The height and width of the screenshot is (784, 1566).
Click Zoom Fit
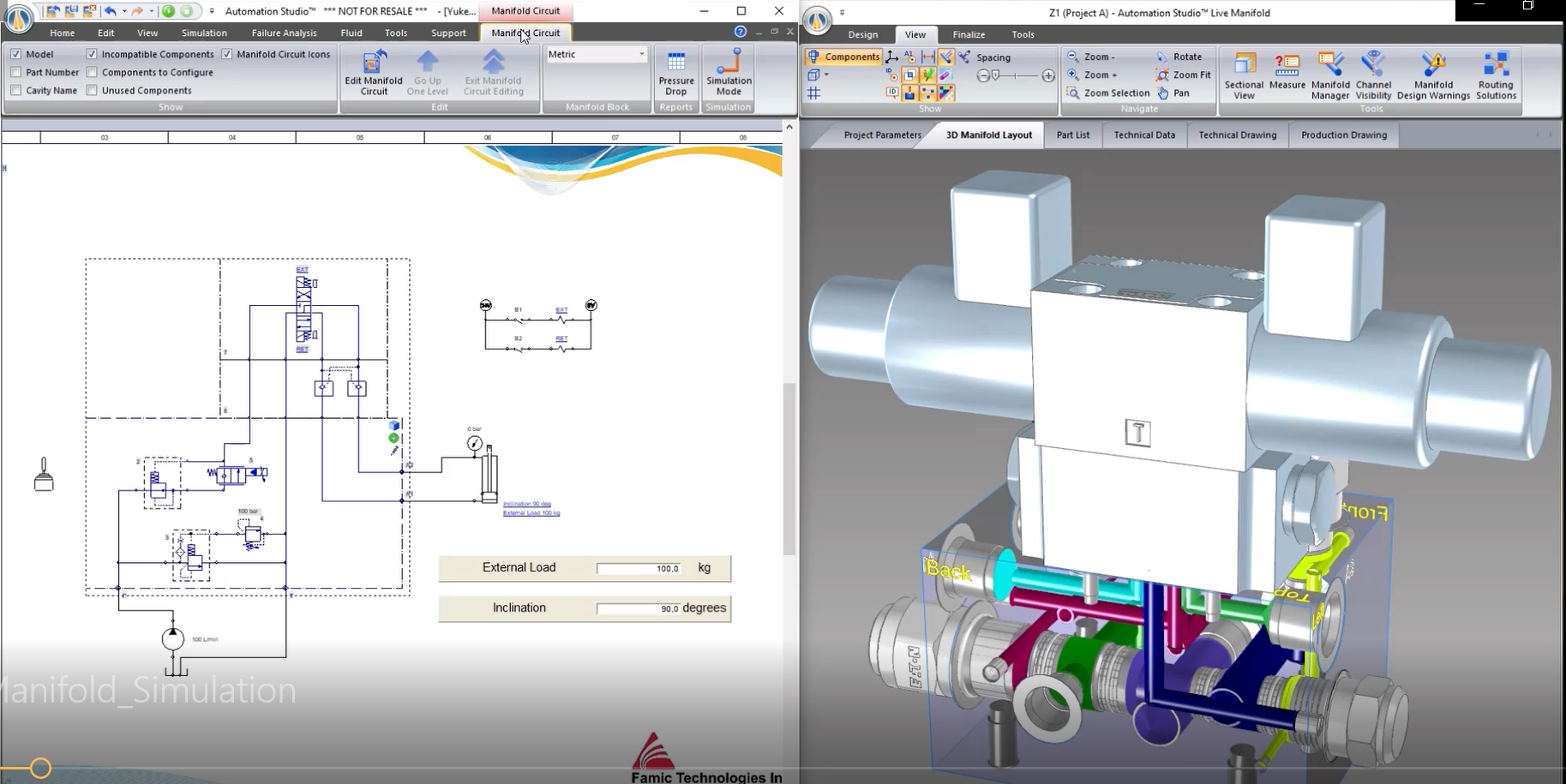click(x=1184, y=75)
